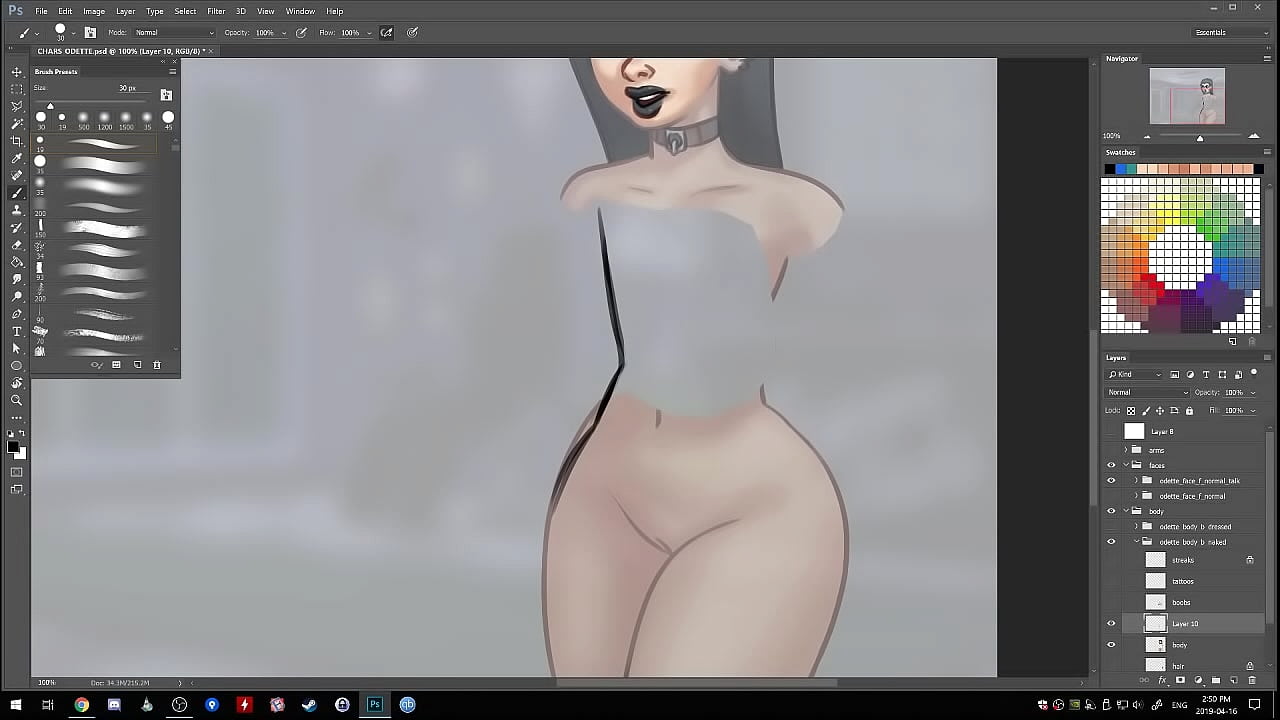Viewport: 1280px width, 720px height.
Task: Click the brush Size slider
Action: [x=51, y=106]
